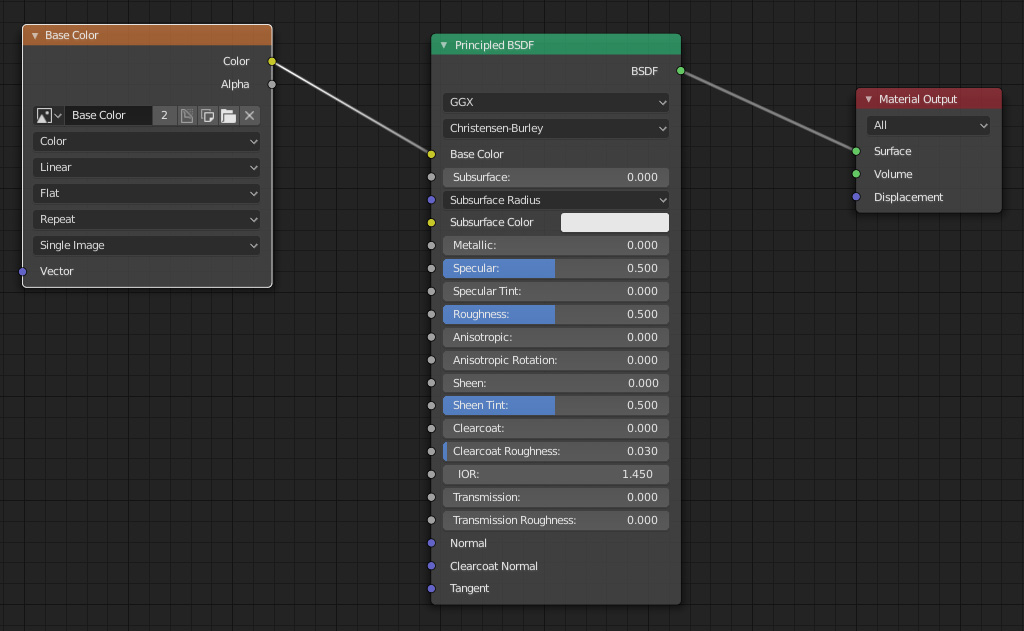The height and width of the screenshot is (631, 1024).
Task: Unlink the Base Color image with X
Action: pos(249,116)
